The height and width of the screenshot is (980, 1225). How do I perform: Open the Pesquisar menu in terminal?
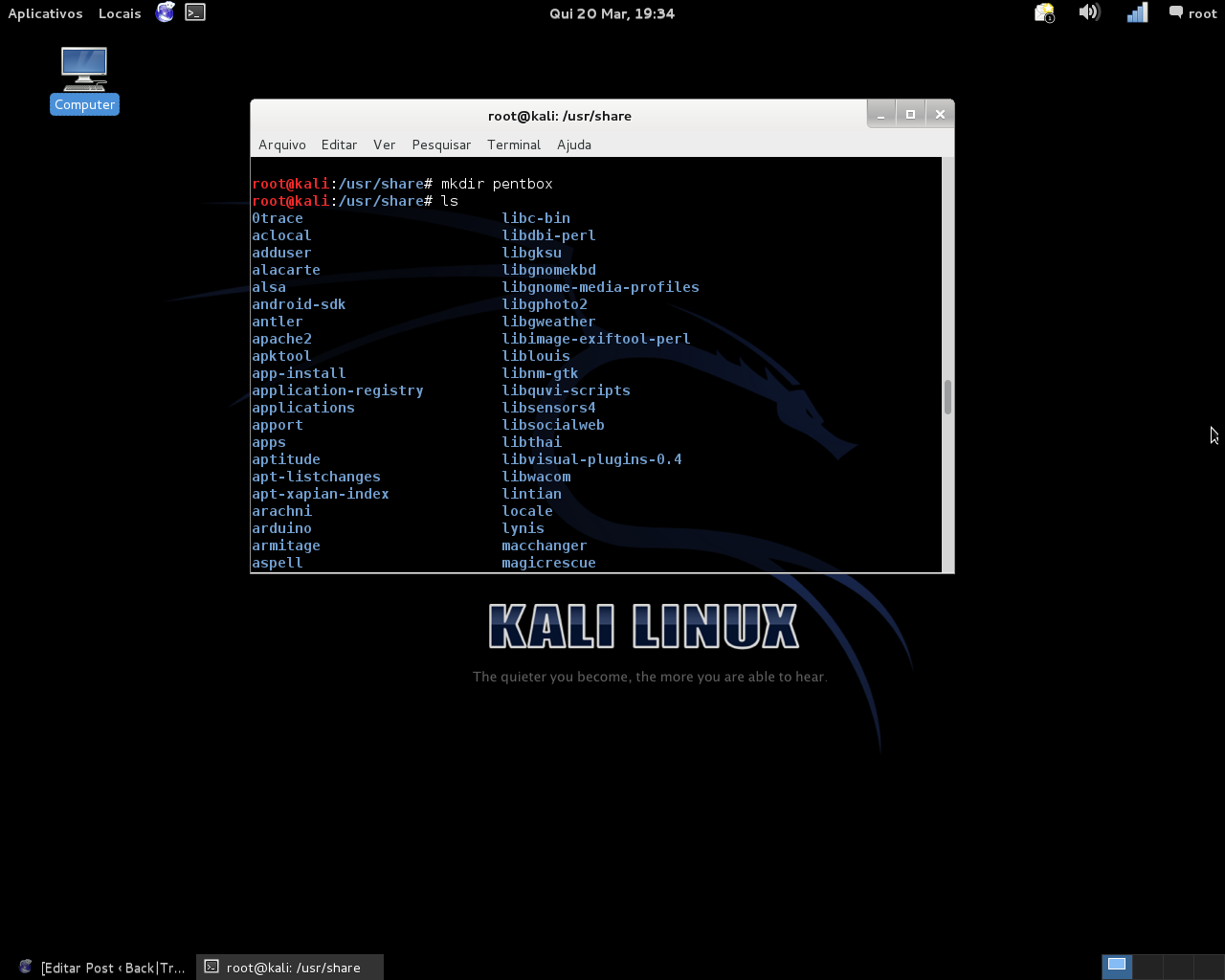pos(441,145)
